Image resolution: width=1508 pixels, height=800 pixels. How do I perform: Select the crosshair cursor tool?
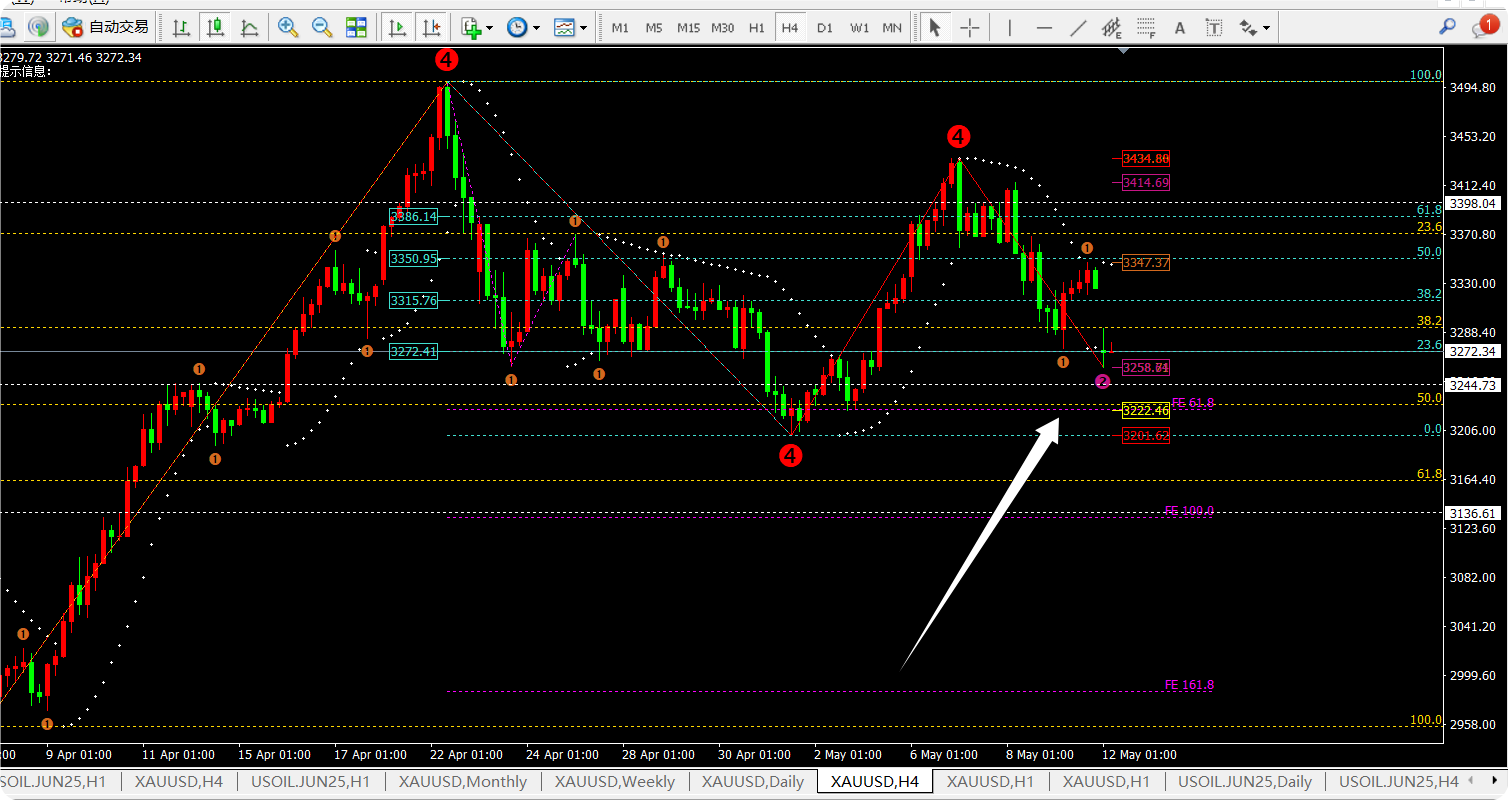(x=969, y=27)
